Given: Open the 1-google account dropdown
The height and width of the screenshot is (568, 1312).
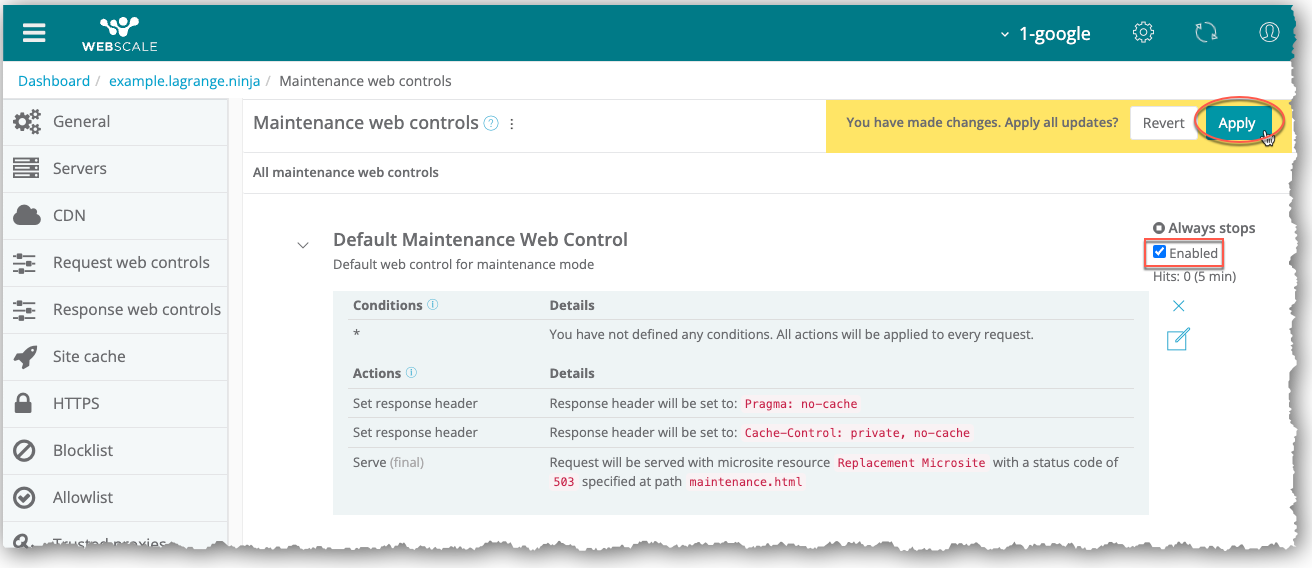Looking at the screenshot, I should tap(1045, 34).
